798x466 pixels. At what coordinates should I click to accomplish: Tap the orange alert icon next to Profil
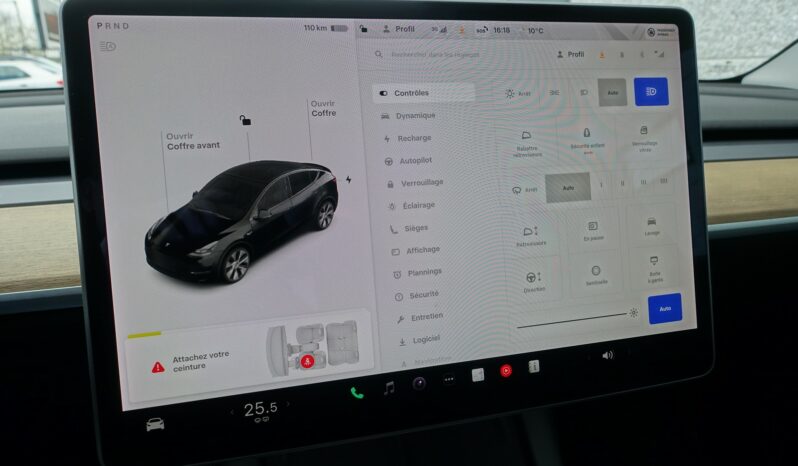602,54
